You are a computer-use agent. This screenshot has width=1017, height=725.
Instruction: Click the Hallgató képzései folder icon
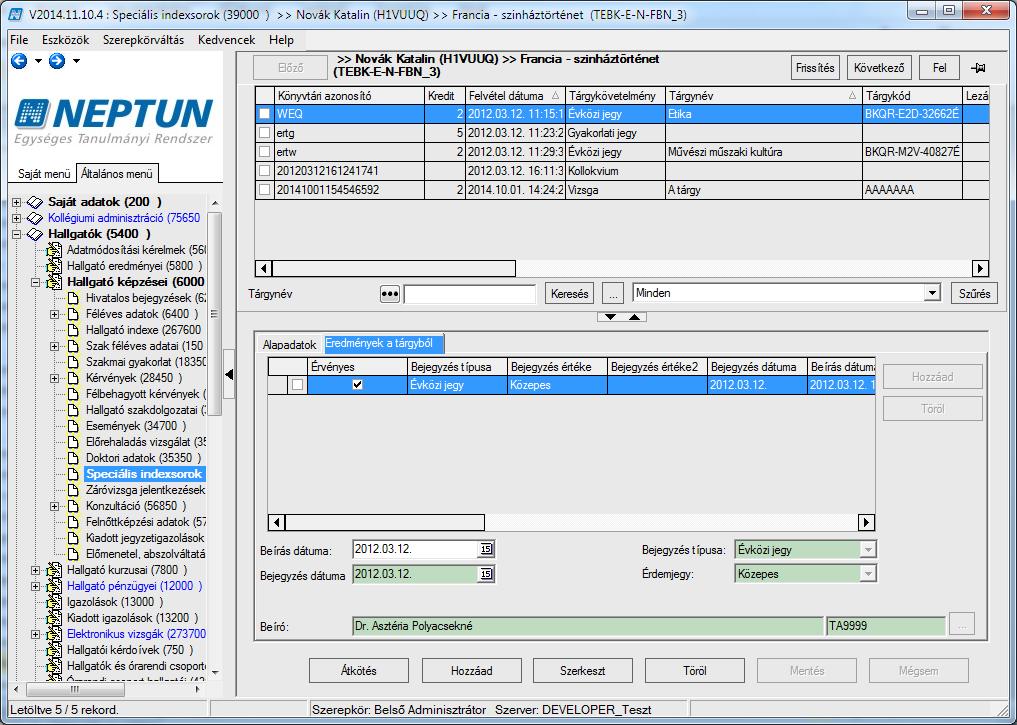54,282
